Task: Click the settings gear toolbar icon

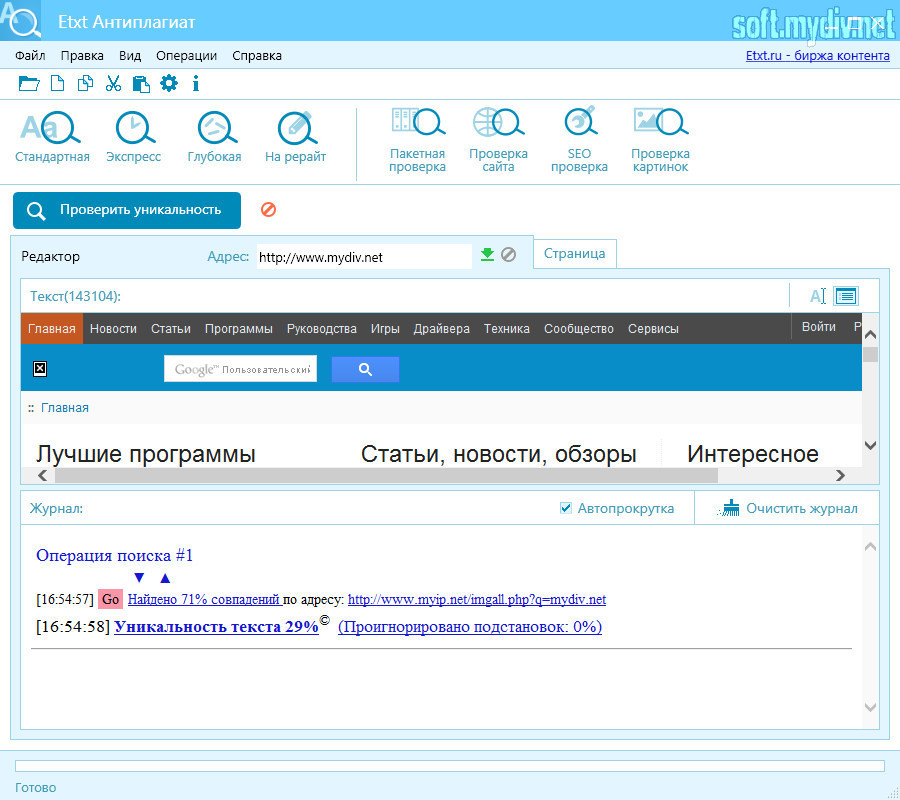Action: point(169,84)
